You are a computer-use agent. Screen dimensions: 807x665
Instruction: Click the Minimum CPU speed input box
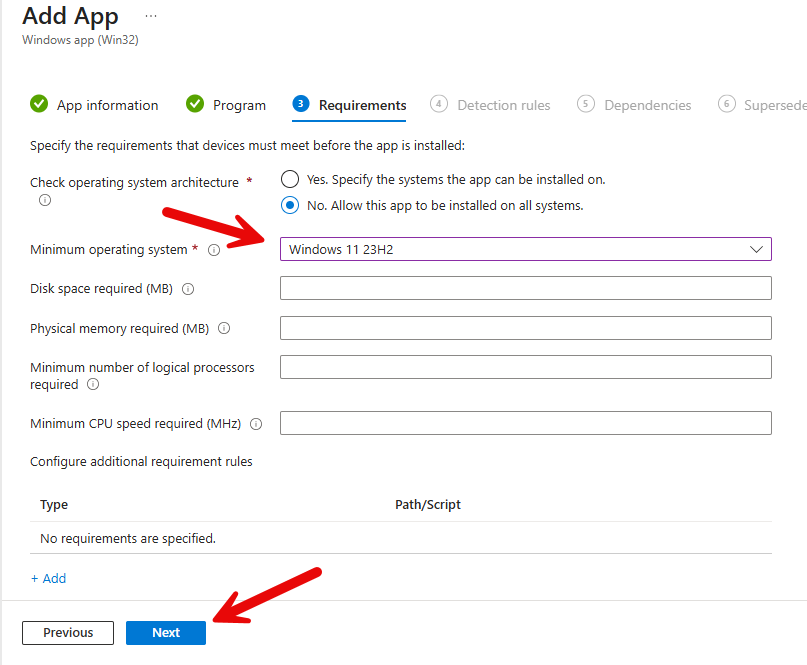pos(525,423)
